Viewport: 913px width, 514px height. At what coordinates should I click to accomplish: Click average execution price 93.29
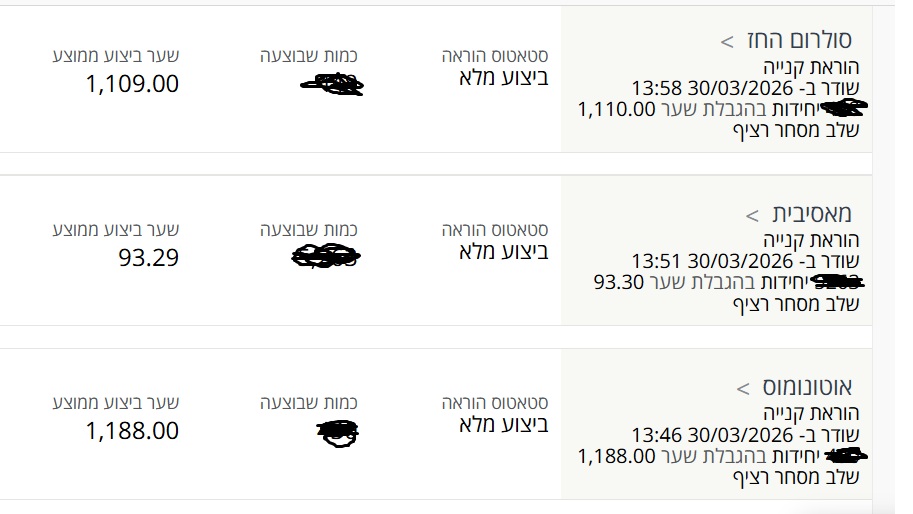coord(149,258)
